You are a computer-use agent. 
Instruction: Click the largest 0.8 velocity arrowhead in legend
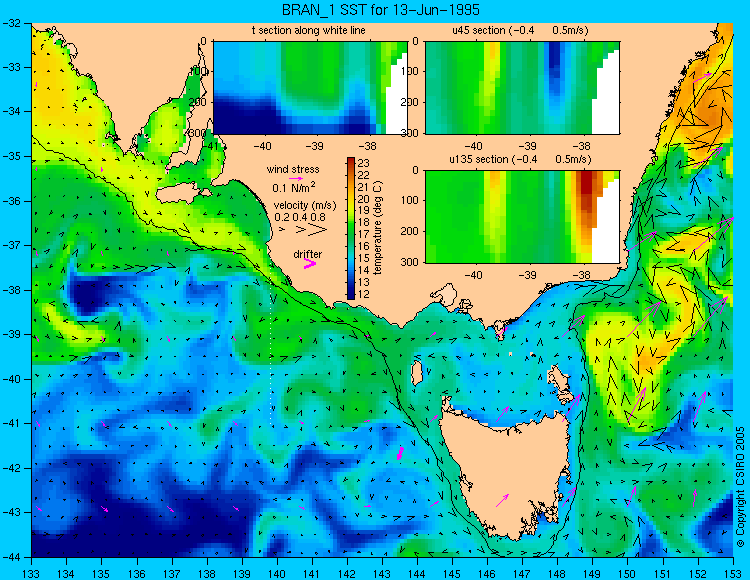[319, 230]
